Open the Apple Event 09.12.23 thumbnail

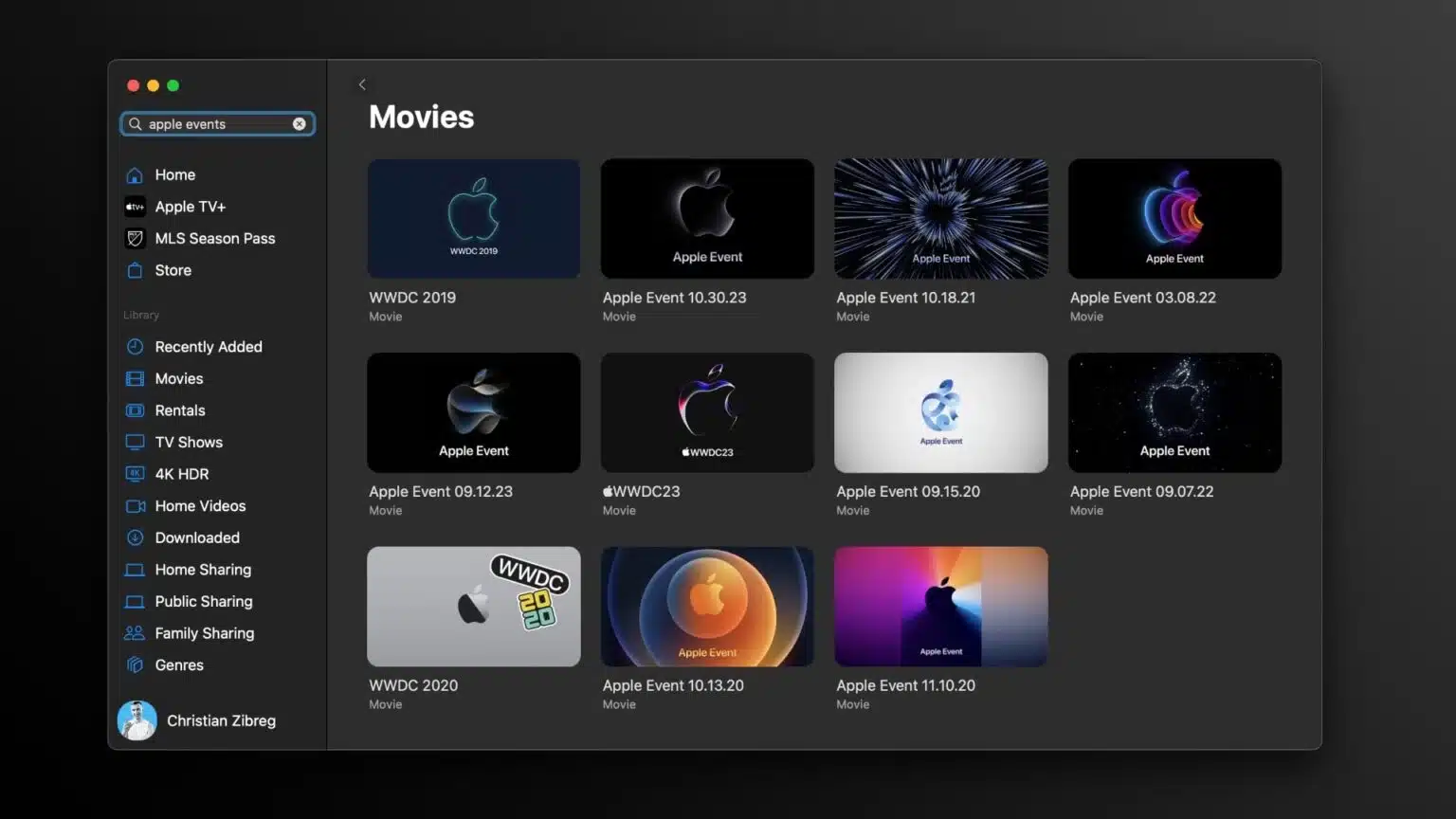pos(474,413)
